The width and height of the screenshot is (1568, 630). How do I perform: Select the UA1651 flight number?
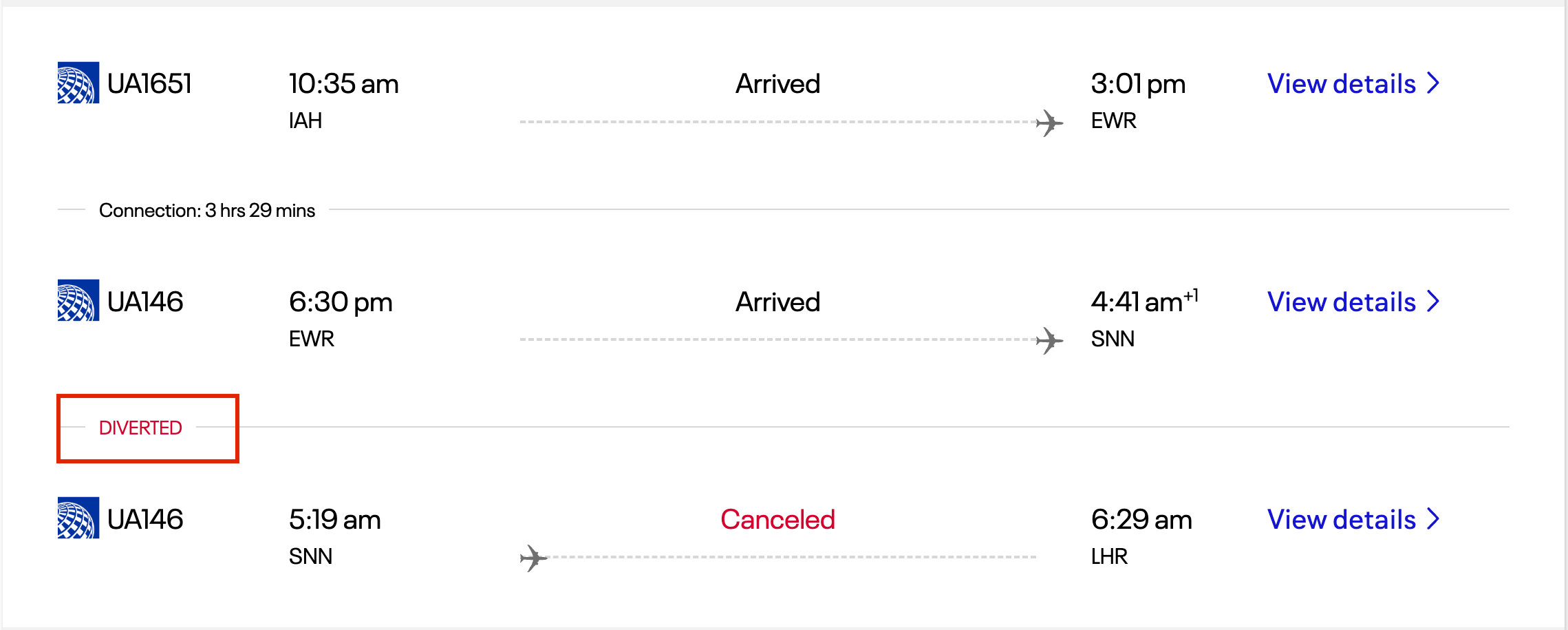click(x=149, y=84)
